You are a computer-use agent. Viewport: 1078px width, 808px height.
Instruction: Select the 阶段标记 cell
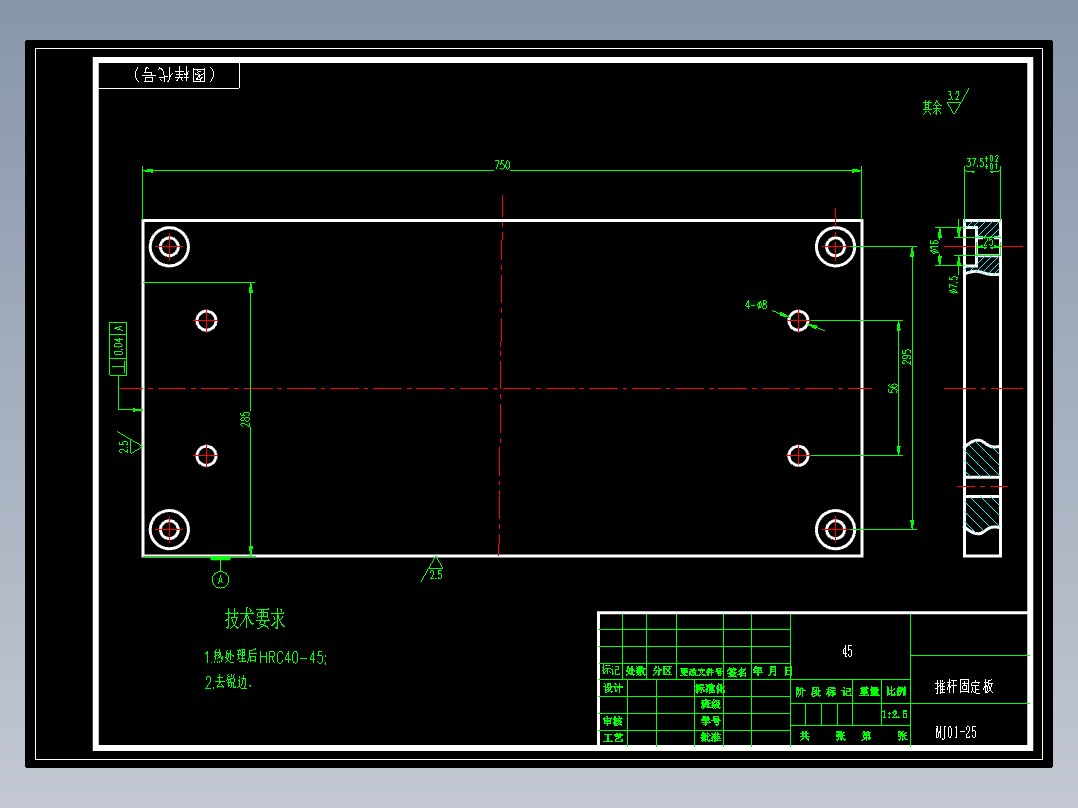pyautogui.click(x=823, y=691)
